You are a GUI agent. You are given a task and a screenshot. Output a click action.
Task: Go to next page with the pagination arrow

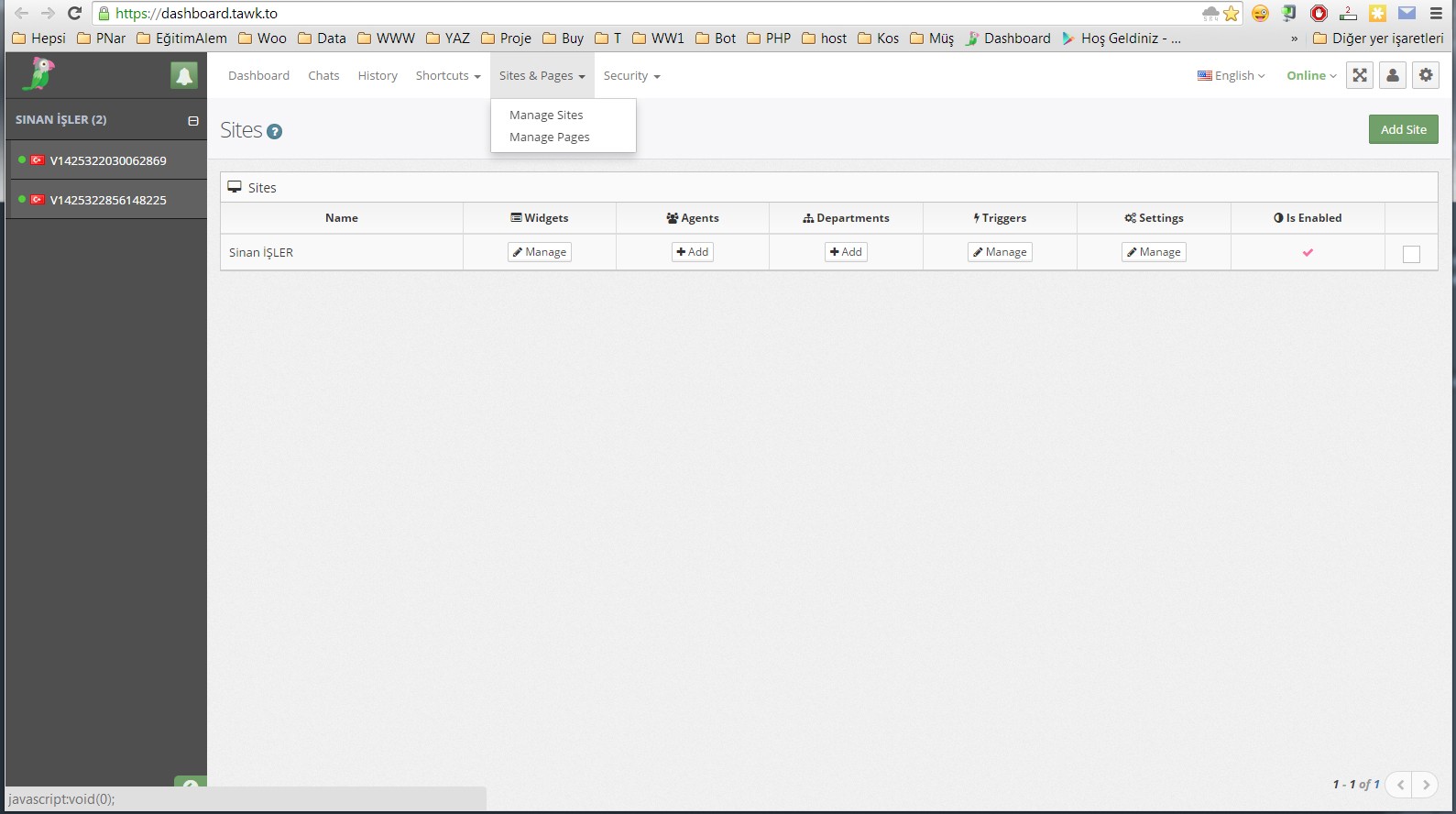click(1426, 785)
